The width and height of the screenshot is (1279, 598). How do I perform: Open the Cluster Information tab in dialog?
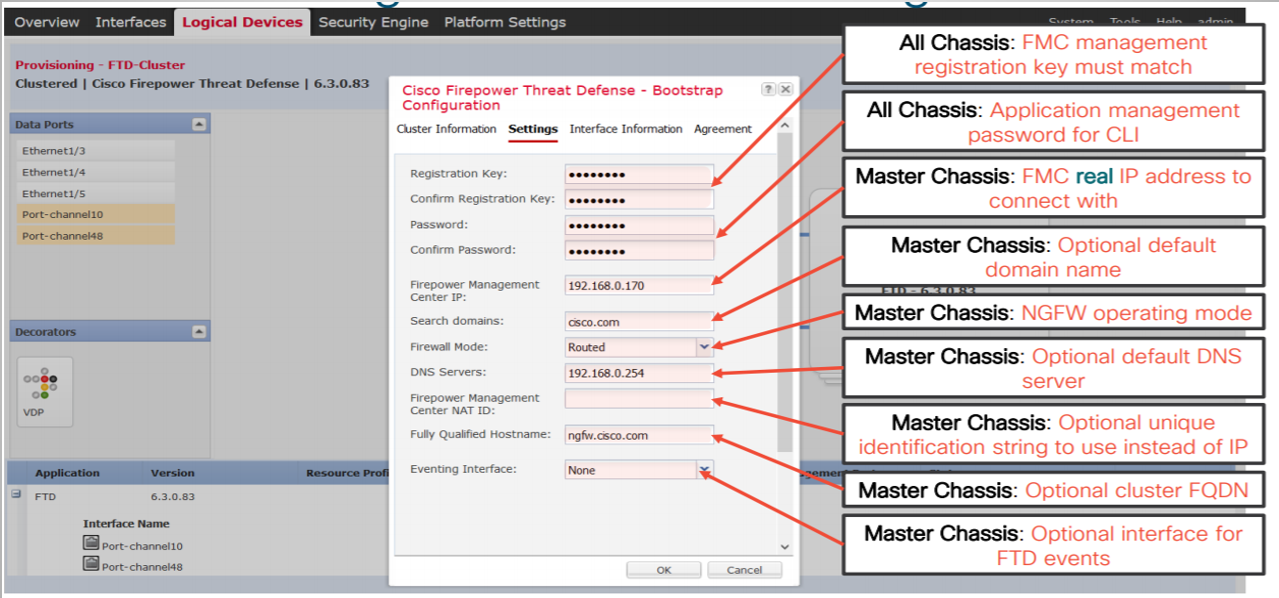coord(446,129)
